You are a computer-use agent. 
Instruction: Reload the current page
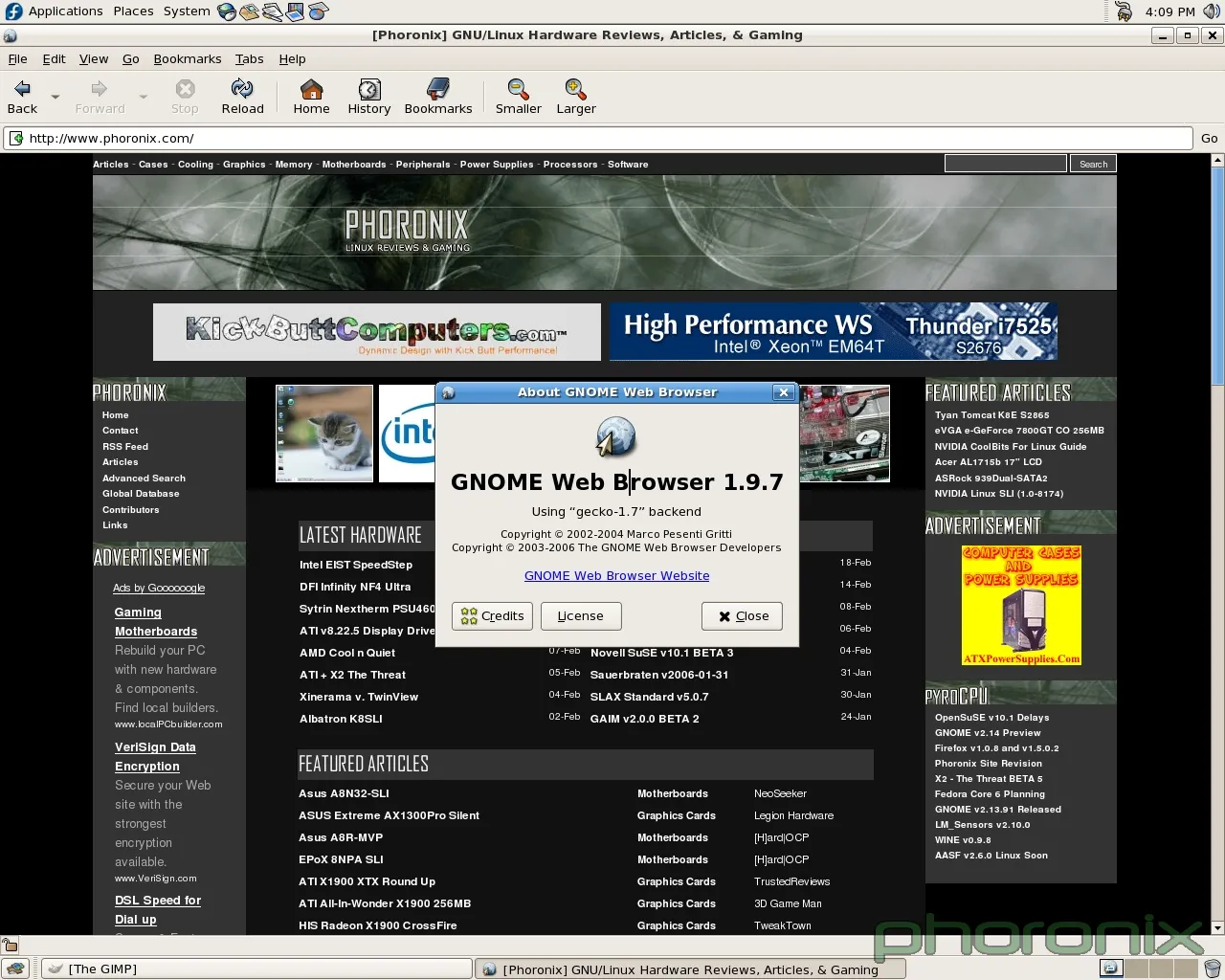[x=242, y=89]
